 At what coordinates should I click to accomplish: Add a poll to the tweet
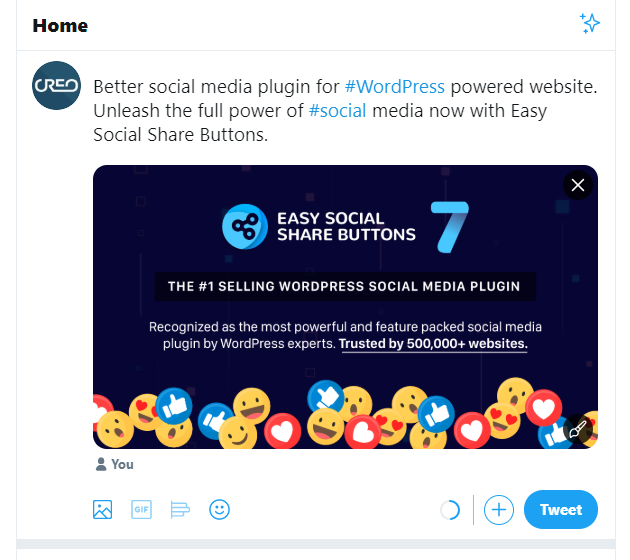point(180,510)
